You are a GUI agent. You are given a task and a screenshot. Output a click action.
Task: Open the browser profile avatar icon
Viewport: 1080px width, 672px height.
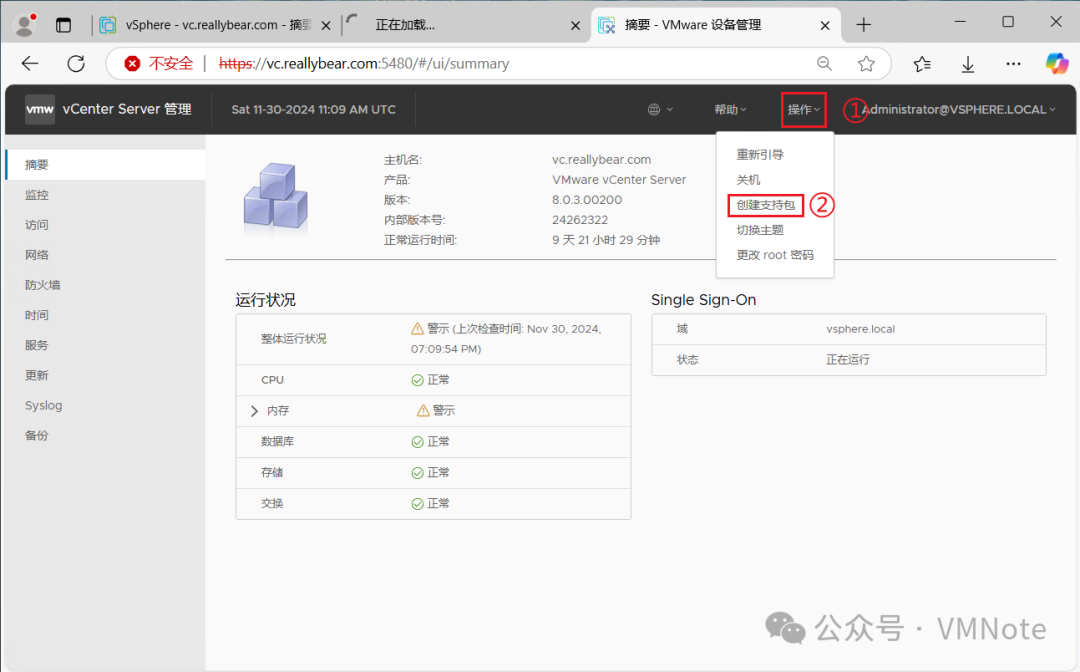[25, 25]
